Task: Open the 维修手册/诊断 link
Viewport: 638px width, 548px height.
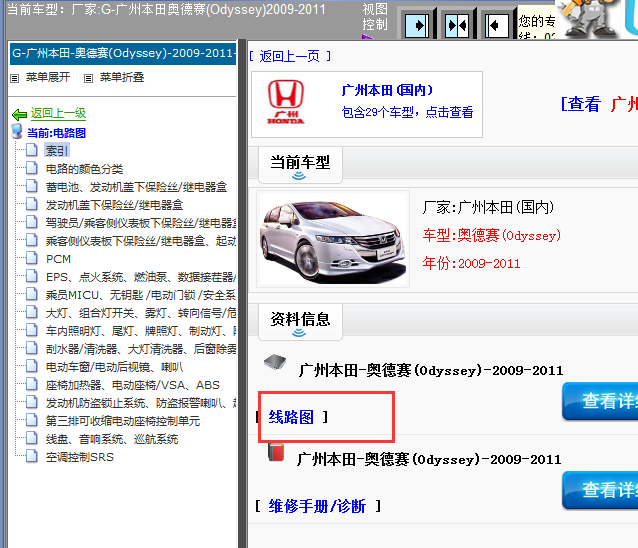Action: (x=317, y=506)
